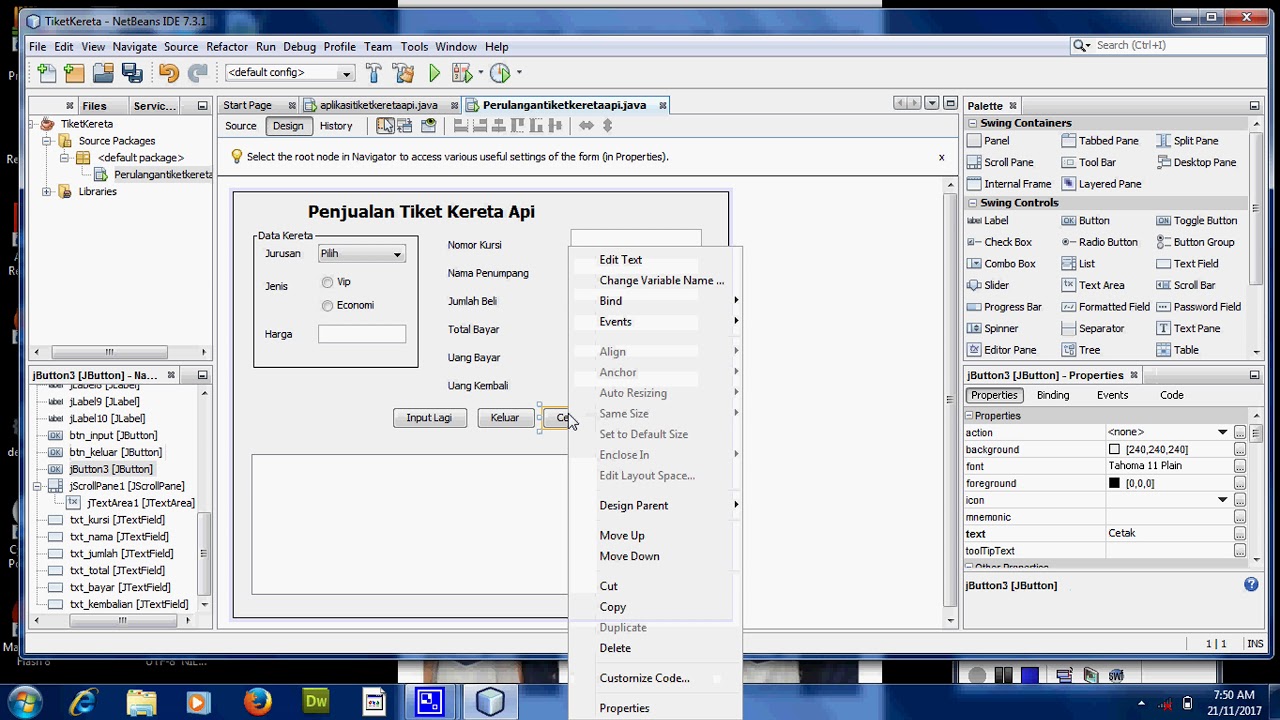Pick Password Field from Palette
The image size is (1280, 720).
pyautogui.click(x=1199, y=307)
